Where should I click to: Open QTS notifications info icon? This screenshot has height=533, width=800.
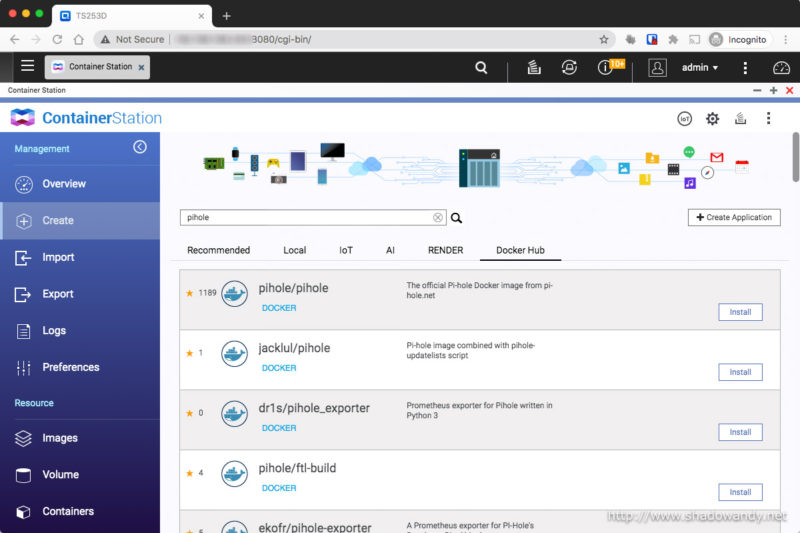point(605,67)
